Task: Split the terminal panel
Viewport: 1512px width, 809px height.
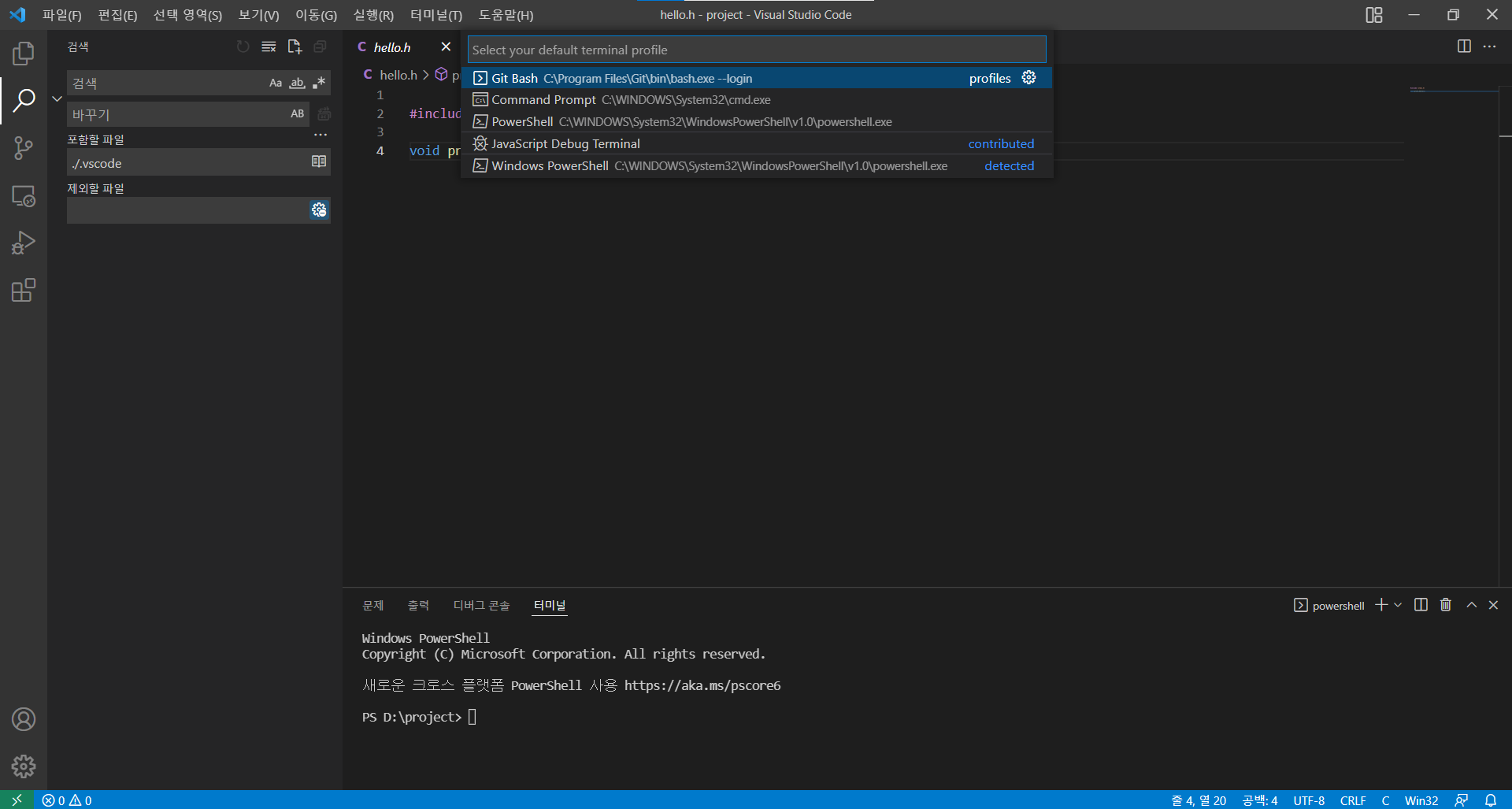Action: coord(1421,605)
